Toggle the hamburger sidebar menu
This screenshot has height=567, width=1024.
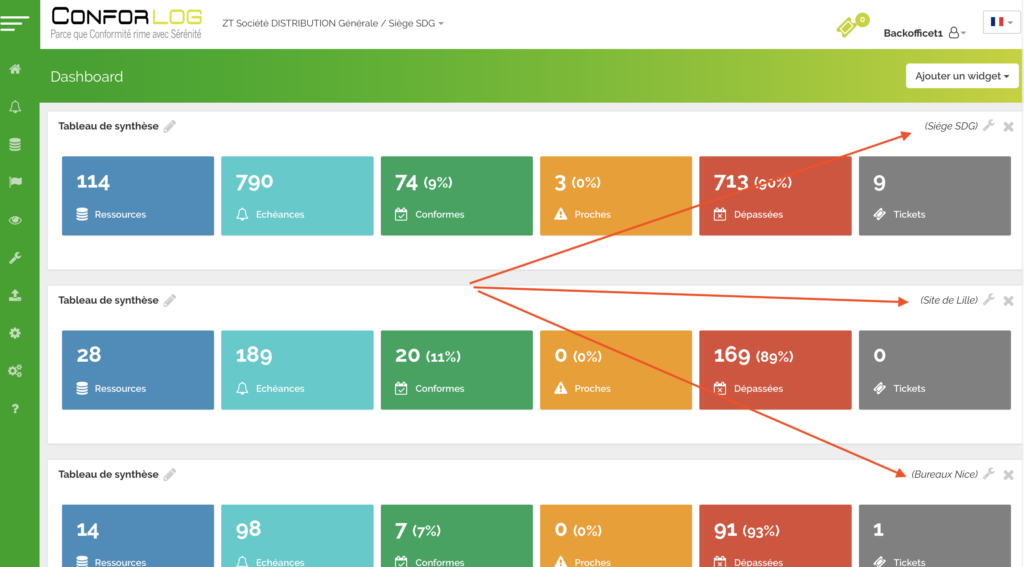coord(15,24)
